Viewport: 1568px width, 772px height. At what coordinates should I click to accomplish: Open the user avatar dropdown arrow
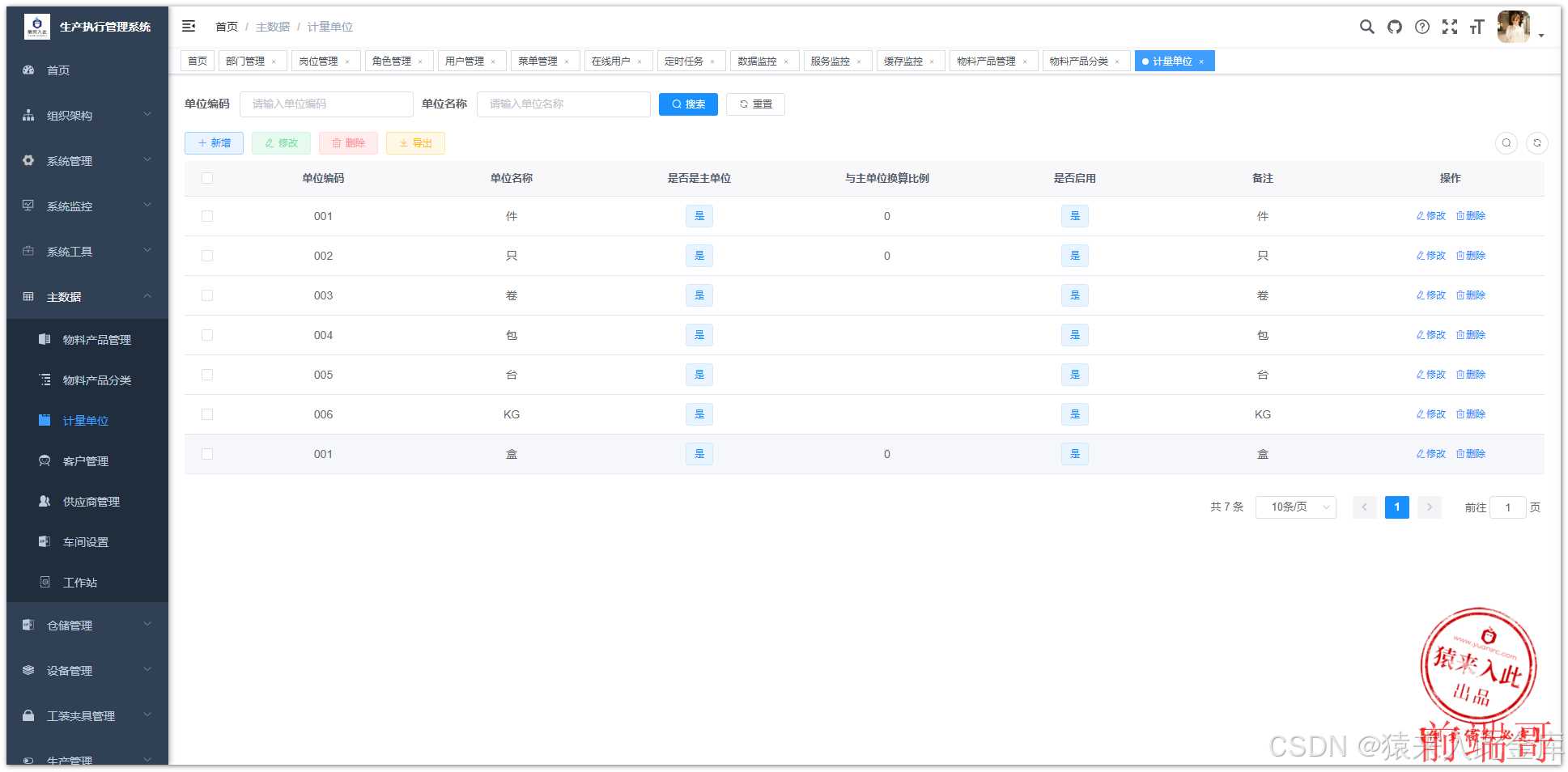coord(1540,36)
